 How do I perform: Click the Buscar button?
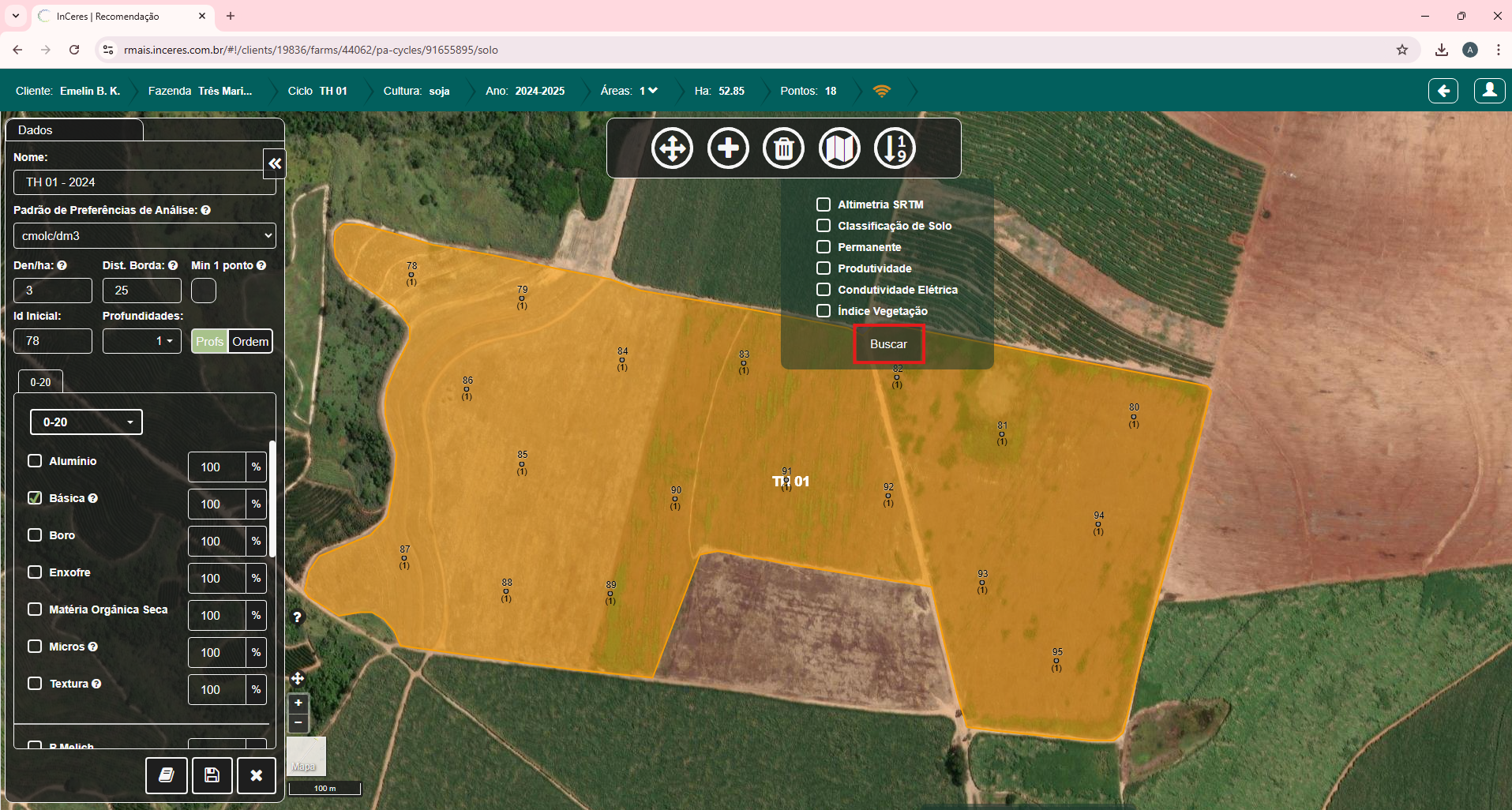888,344
